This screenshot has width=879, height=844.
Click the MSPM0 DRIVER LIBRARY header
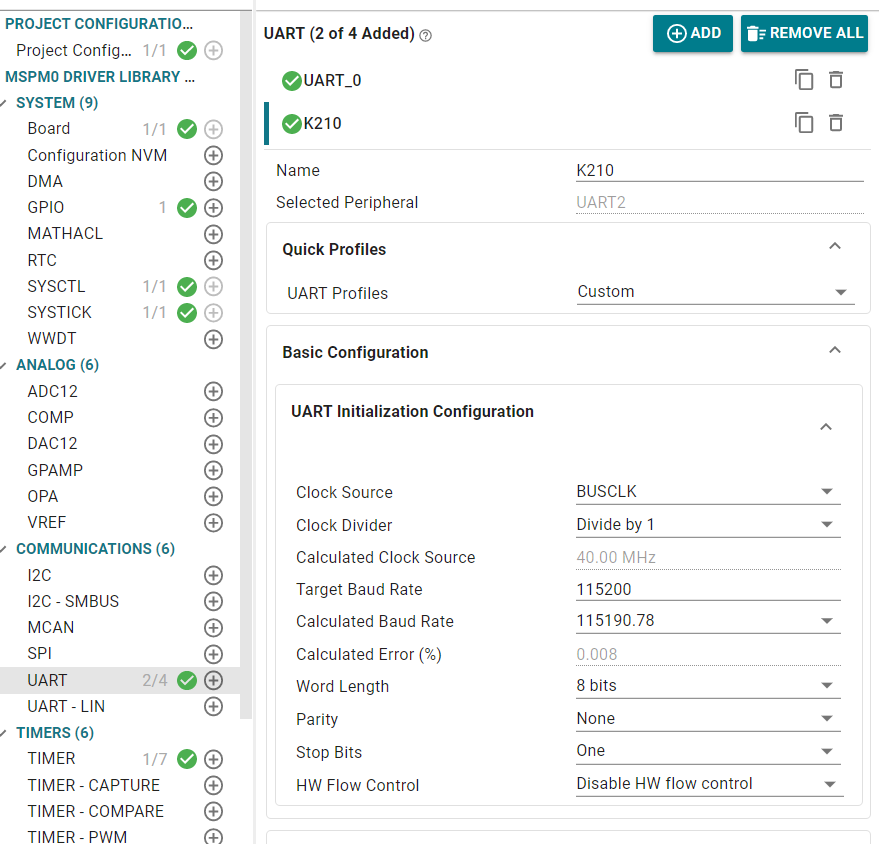[100, 77]
